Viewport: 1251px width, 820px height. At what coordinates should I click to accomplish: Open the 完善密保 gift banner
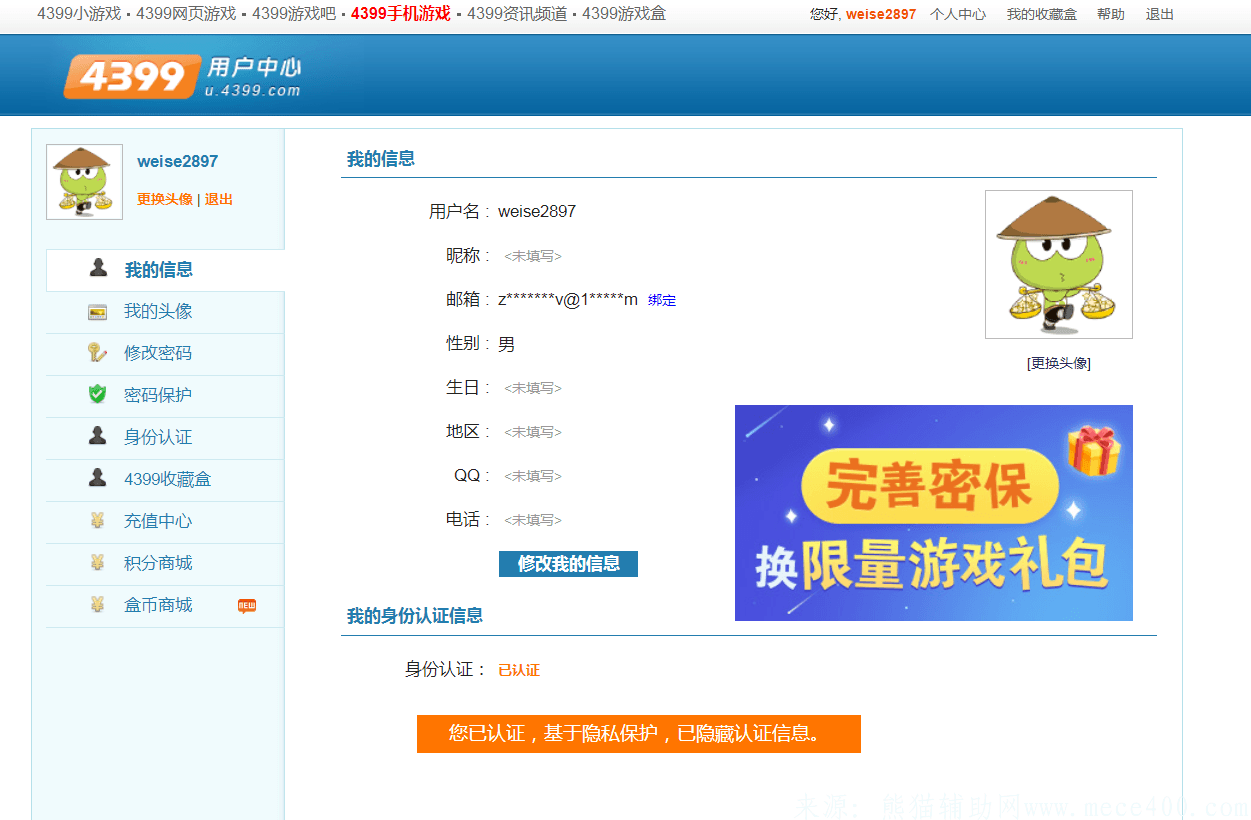(933, 513)
